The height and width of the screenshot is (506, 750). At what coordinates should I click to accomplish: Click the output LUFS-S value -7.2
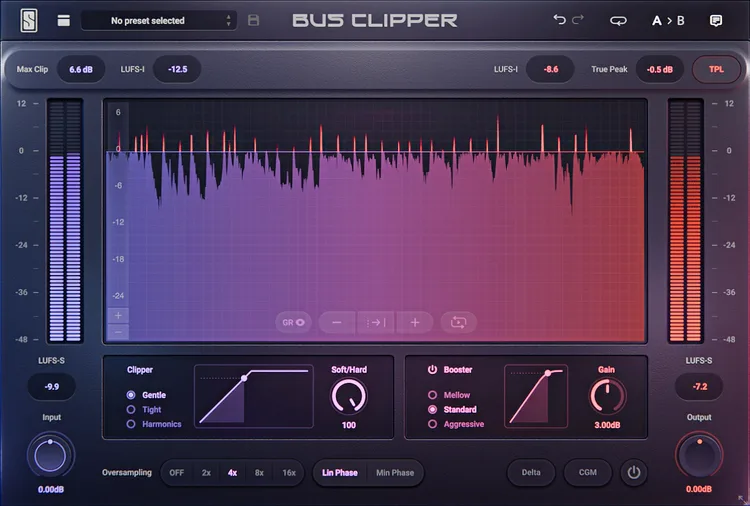(699, 386)
